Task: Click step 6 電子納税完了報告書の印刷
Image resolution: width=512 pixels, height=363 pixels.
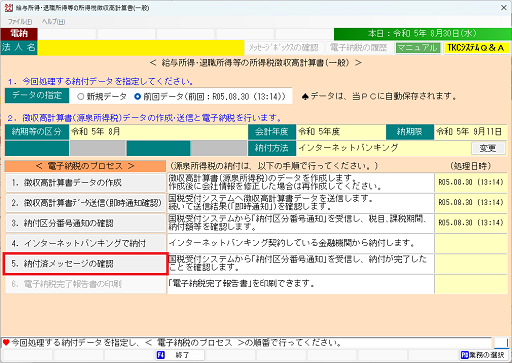Action: (x=86, y=284)
